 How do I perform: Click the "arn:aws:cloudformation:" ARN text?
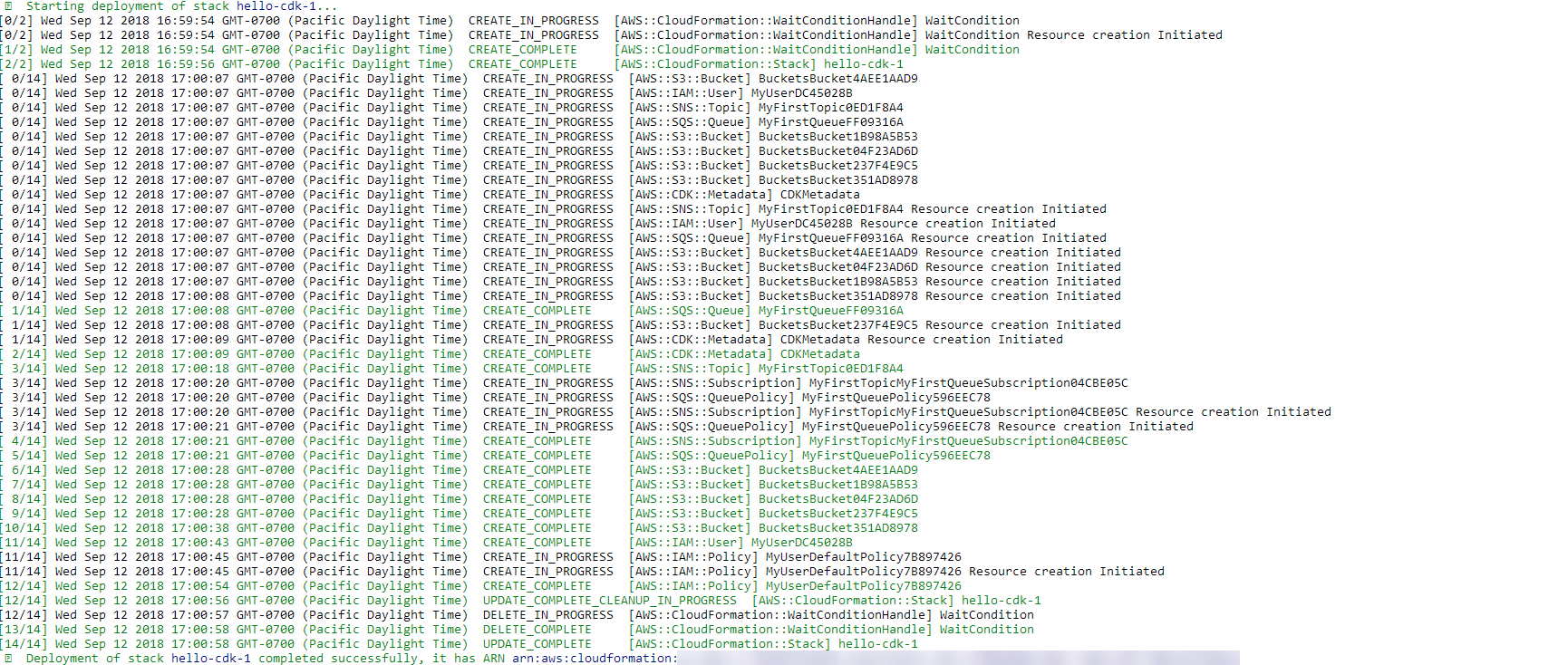pos(595,659)
